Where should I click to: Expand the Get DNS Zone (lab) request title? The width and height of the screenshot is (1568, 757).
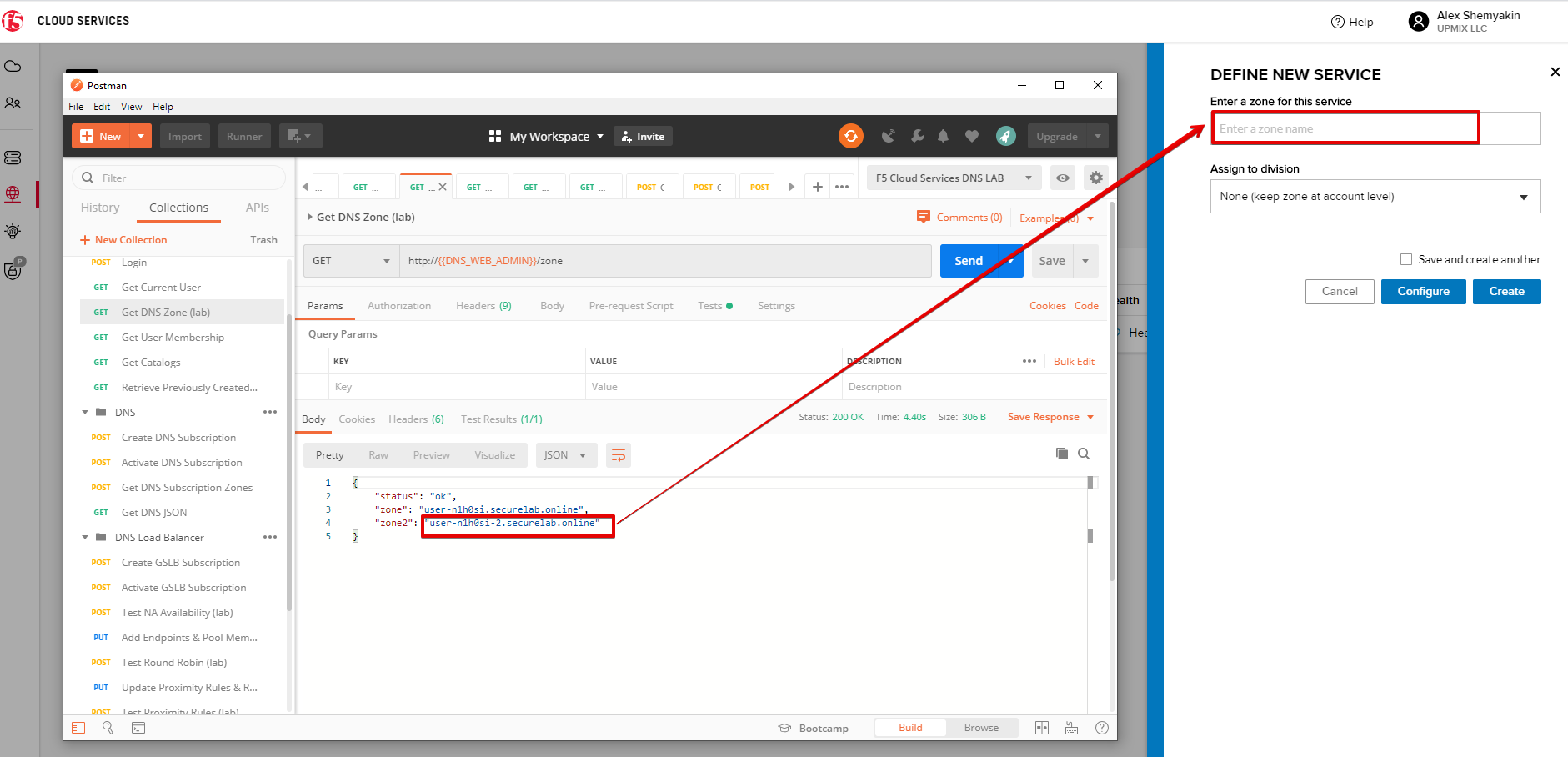pos(311,217)
